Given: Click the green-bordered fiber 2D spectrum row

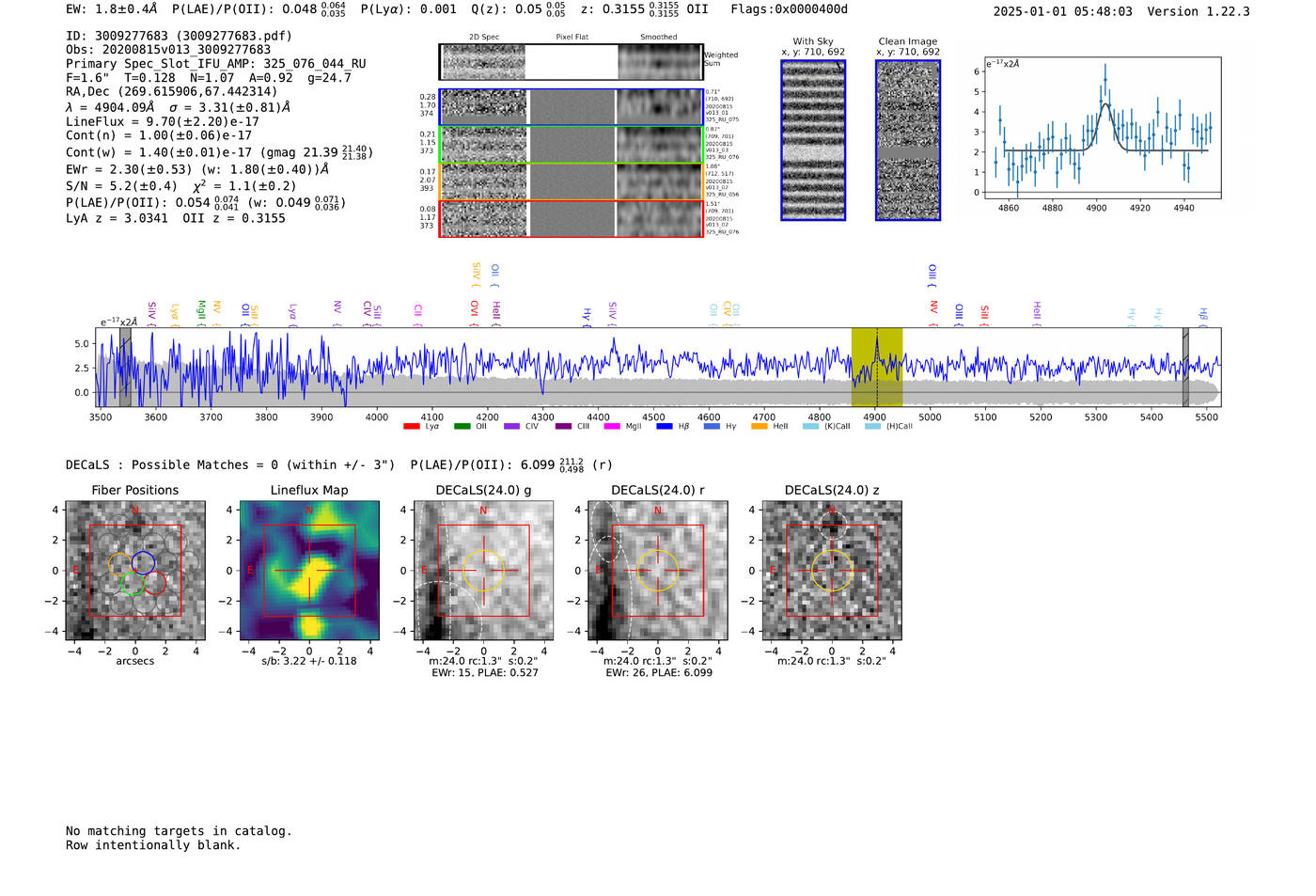Looking at the screenshot, I should (x=572, y=145).
